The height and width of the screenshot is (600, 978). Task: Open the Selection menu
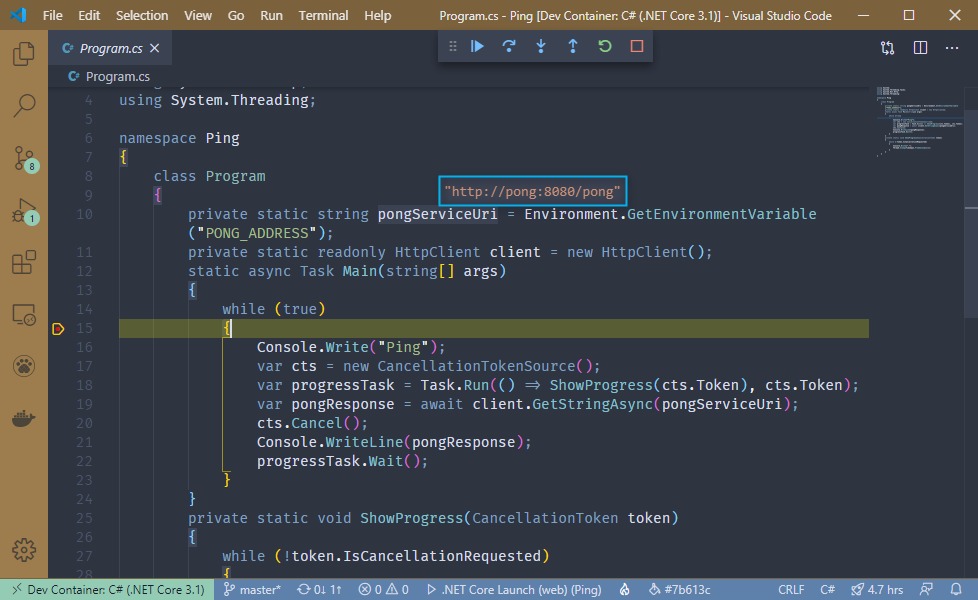(x=142, y=15)
